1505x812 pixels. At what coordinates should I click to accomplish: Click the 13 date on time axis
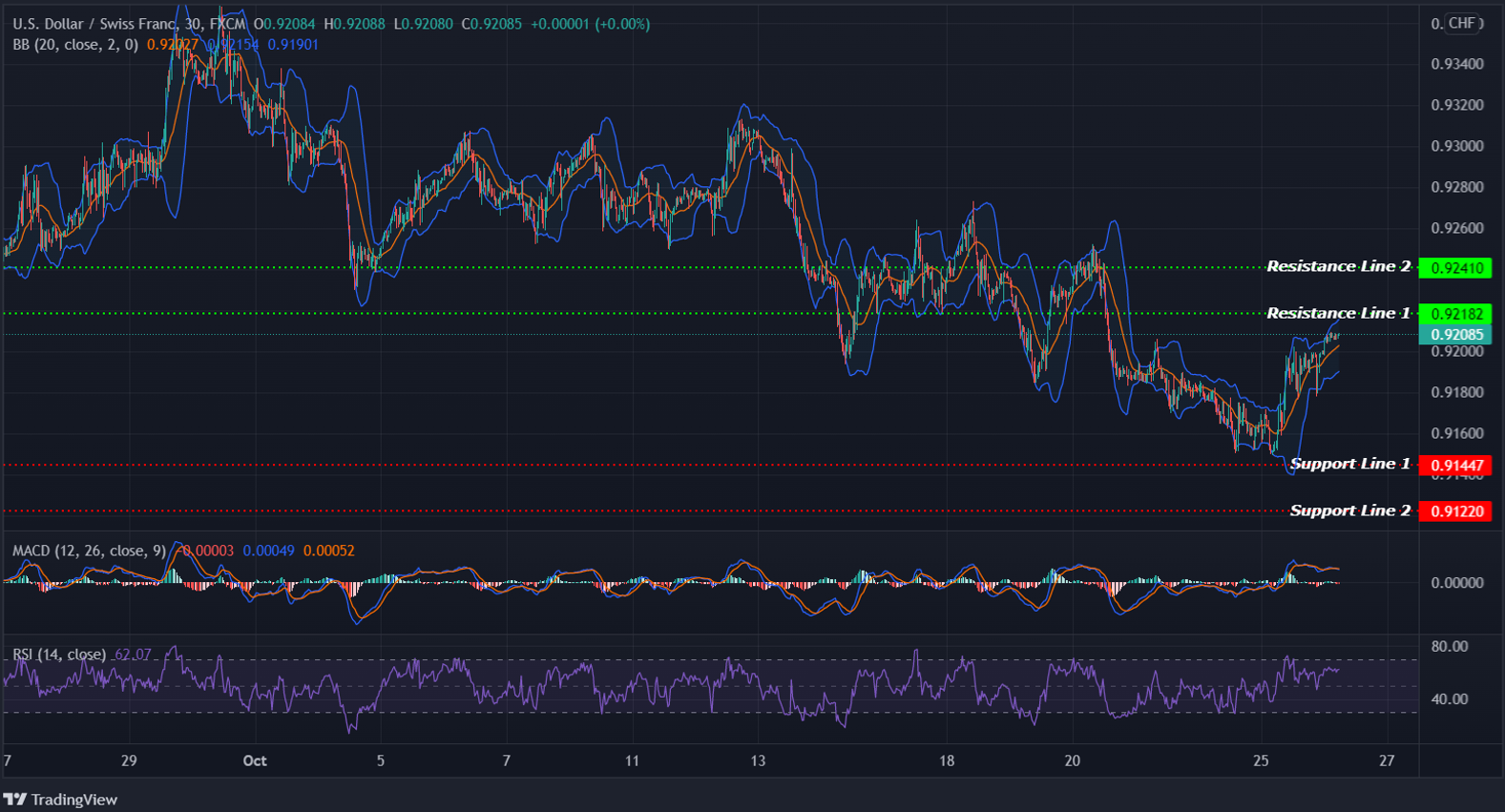[758, 760]
